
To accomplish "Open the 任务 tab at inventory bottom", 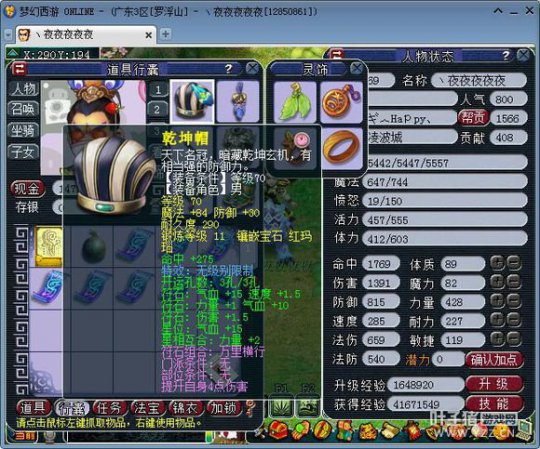I will point(109,408).
